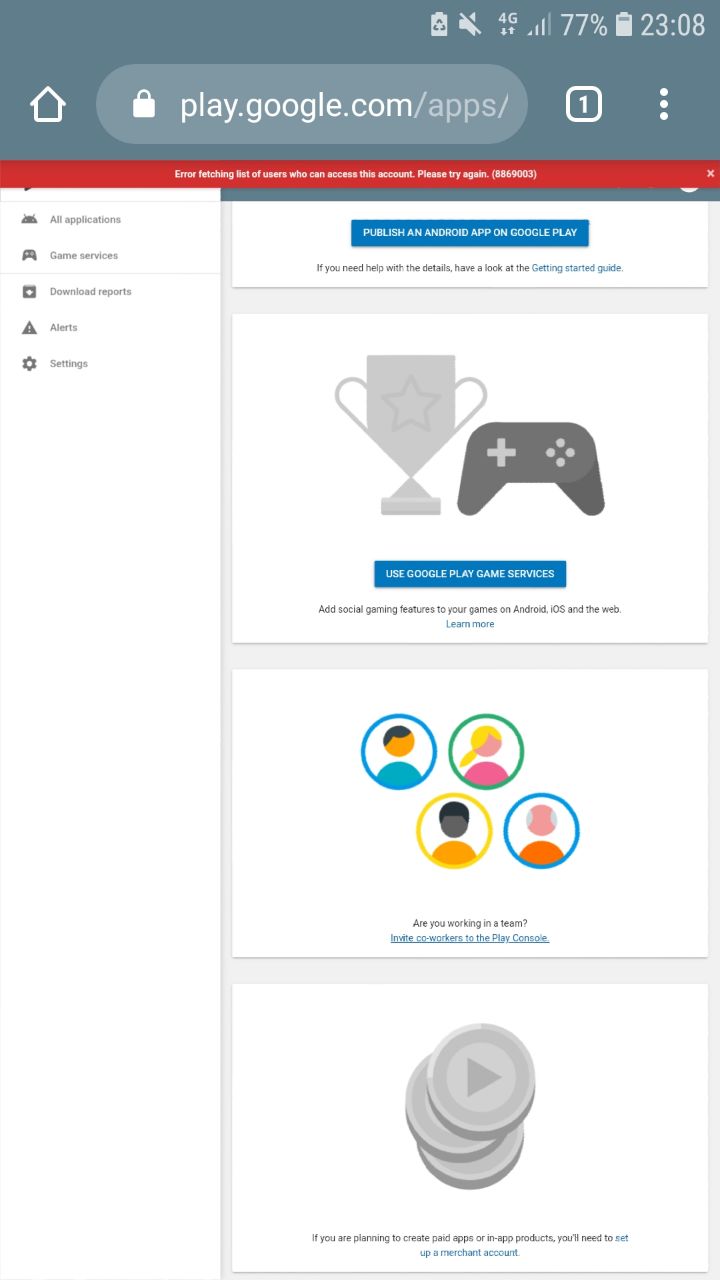Click the gamepad icon beside Game services
Screen dimensions: 720x1280
30,255
